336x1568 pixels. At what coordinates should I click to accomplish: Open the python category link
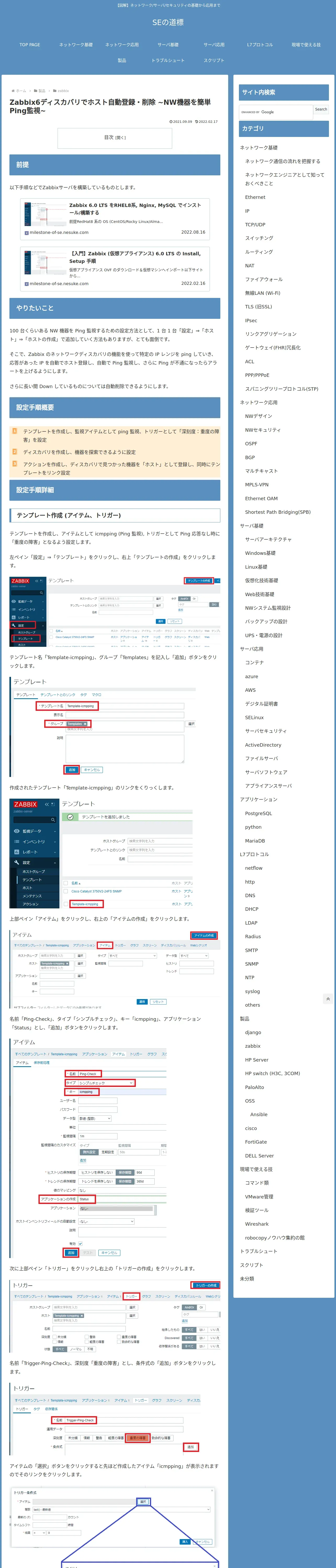tap(253, 827)
